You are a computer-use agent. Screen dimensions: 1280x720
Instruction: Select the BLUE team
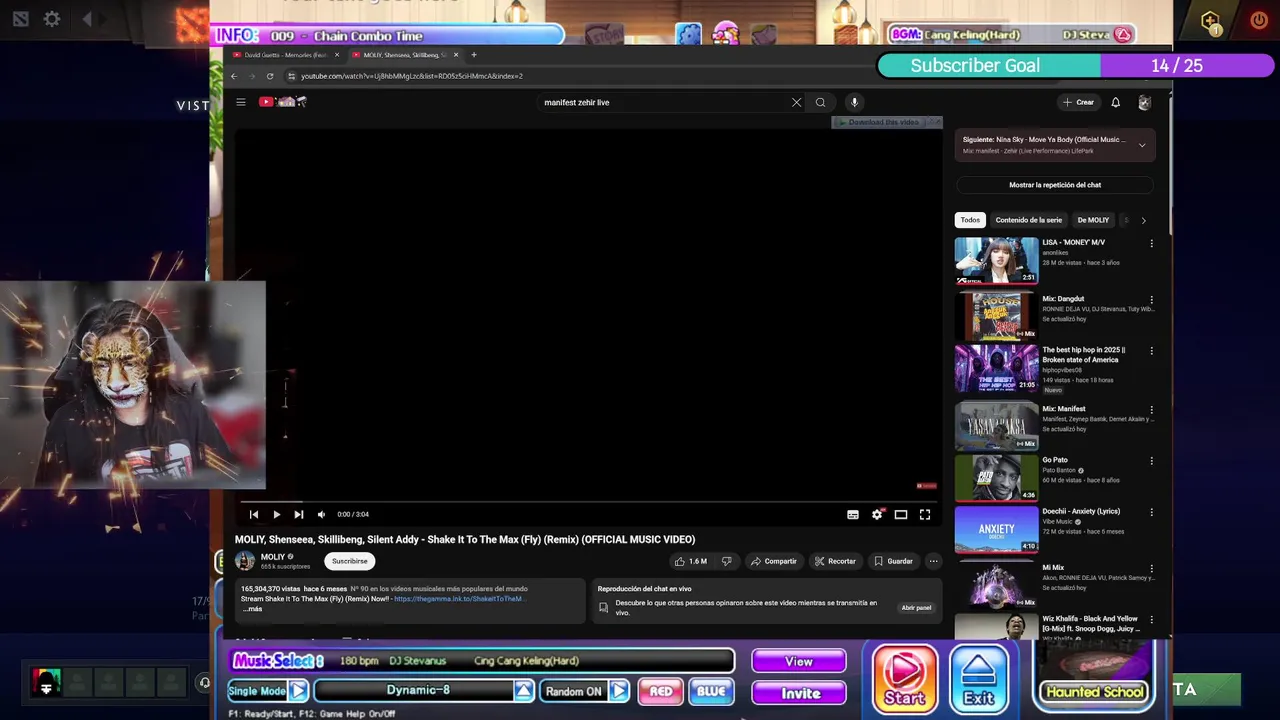point(711,691)
